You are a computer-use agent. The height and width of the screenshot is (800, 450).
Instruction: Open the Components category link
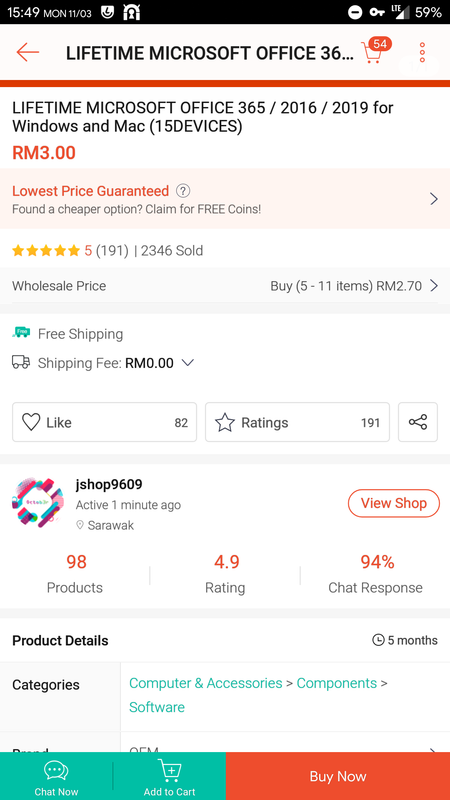point(337,683)
